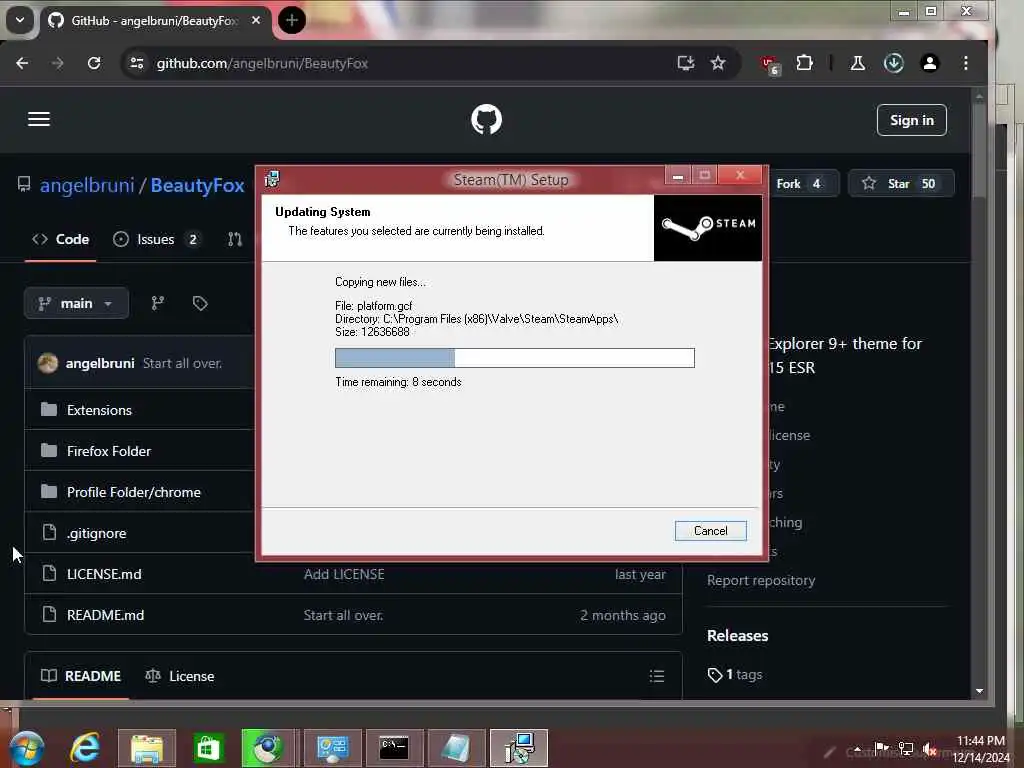Open the Extensions folder
The width and height of the screenshot is (1024, 768).
click(x=99, y=410)
